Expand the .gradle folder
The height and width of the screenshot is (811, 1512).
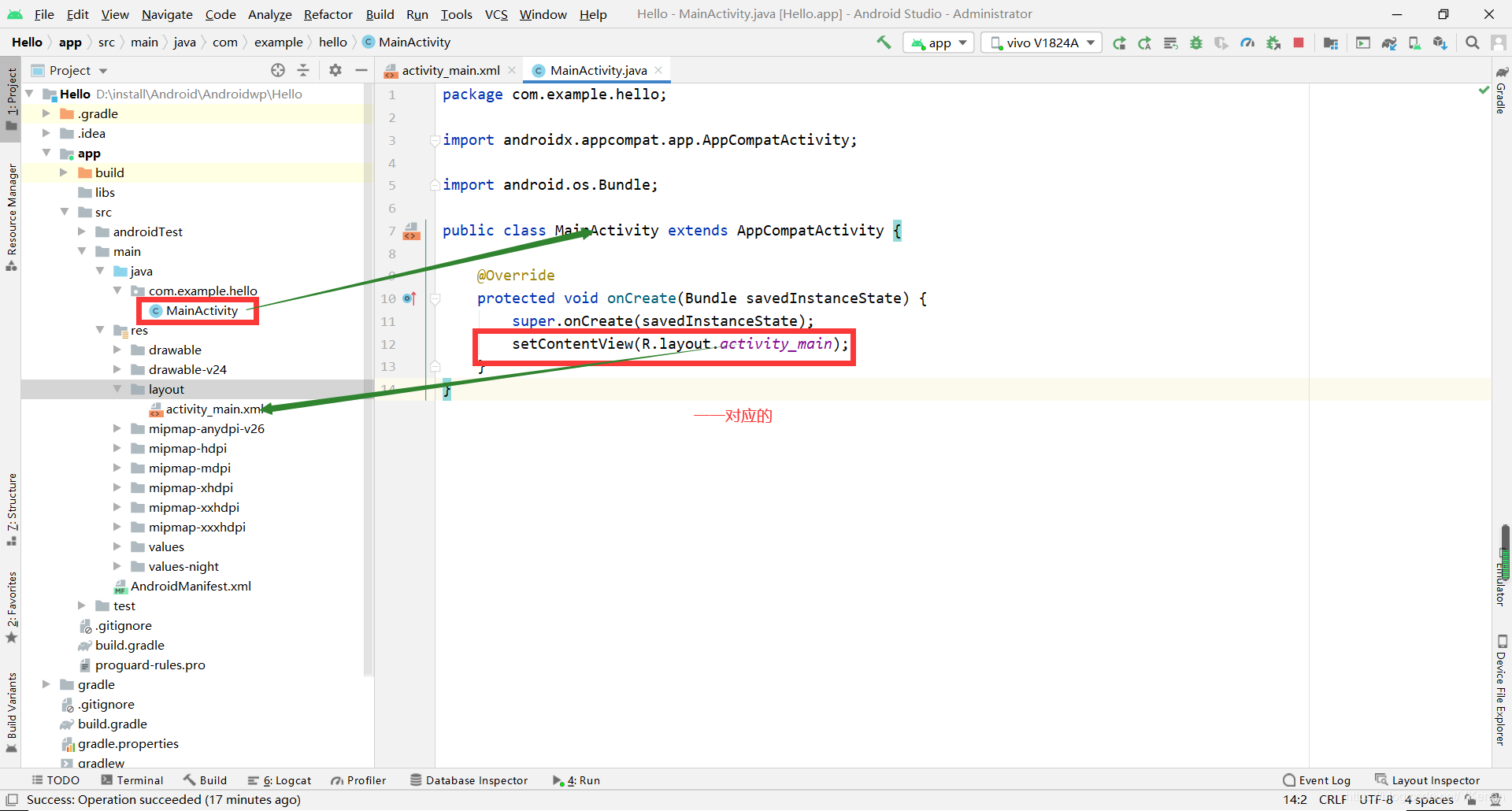(46, 113)
